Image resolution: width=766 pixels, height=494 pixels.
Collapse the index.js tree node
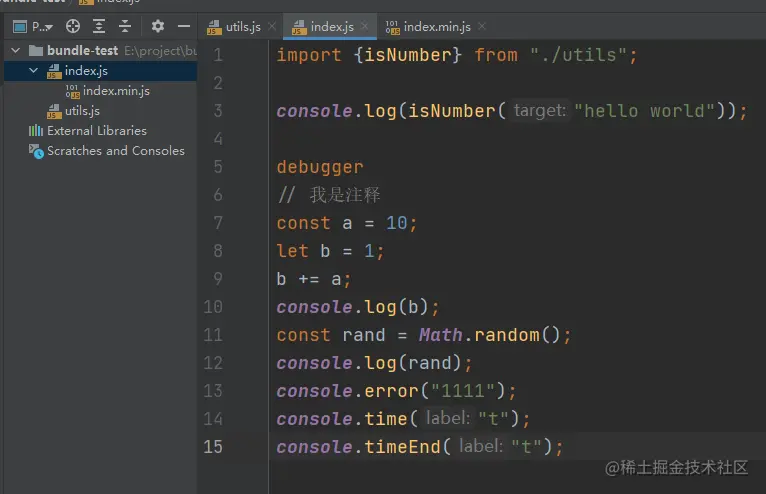pos(33,70)
